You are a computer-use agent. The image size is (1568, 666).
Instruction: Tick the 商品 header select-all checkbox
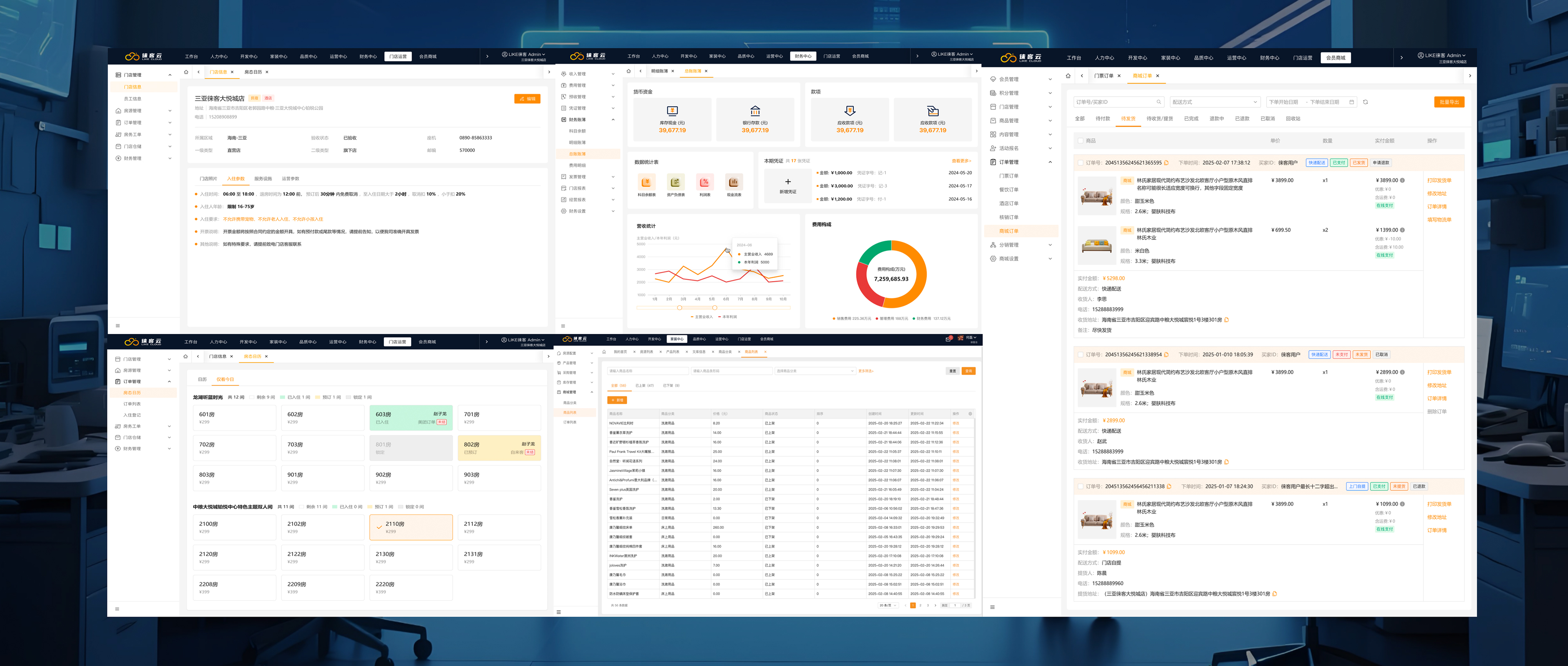click(1081, 141)
